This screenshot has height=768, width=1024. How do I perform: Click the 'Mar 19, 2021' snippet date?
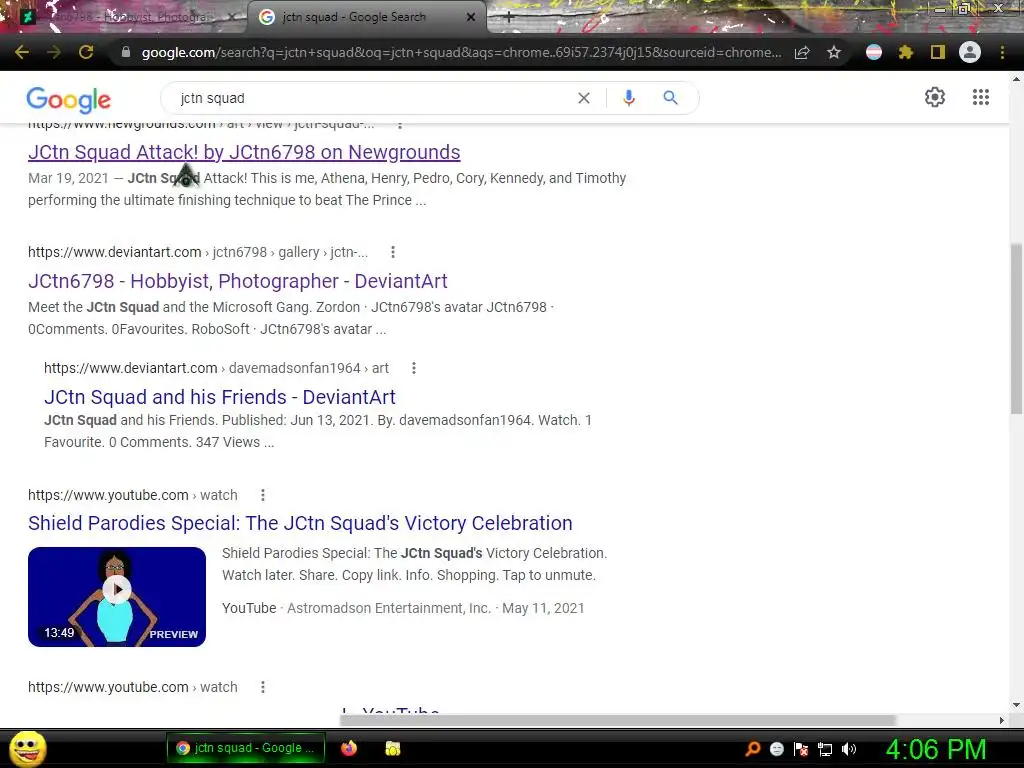pyautogui.click(x=68, y=178)
